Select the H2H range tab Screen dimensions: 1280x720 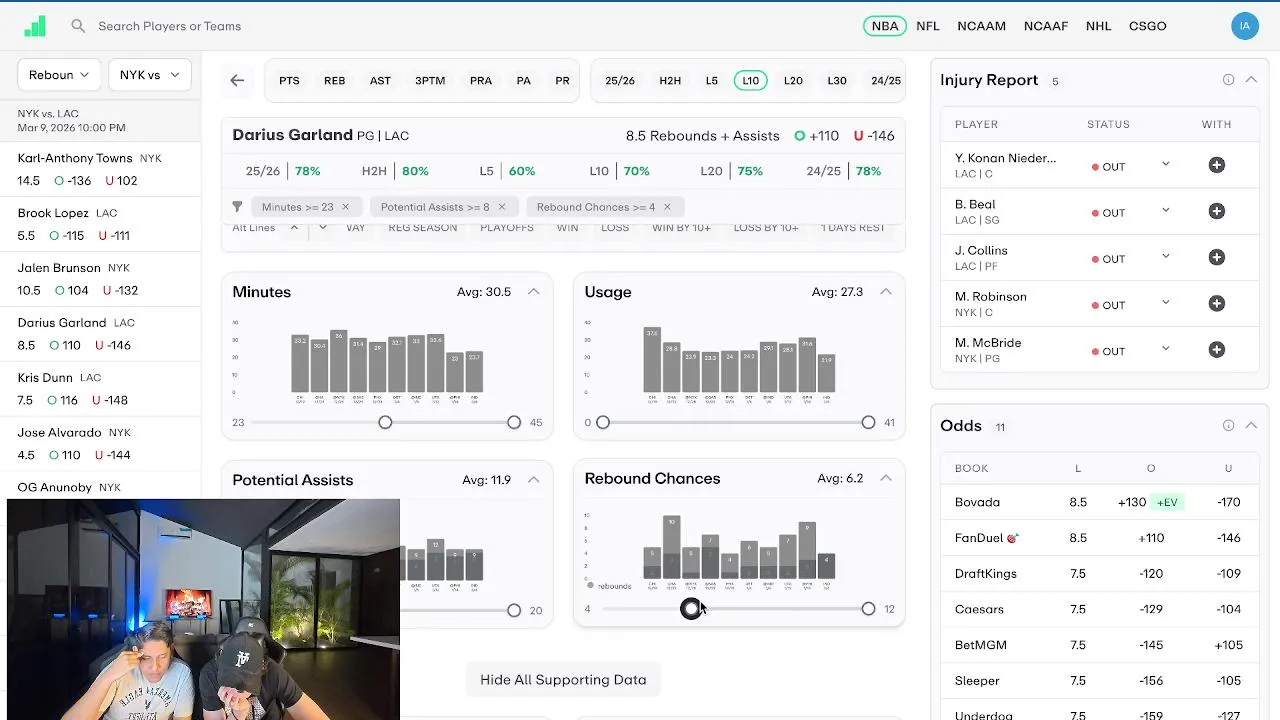pos(670,81)
